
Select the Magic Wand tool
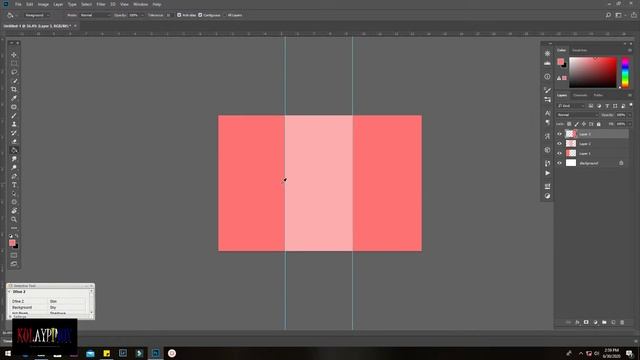coord(14,81)
